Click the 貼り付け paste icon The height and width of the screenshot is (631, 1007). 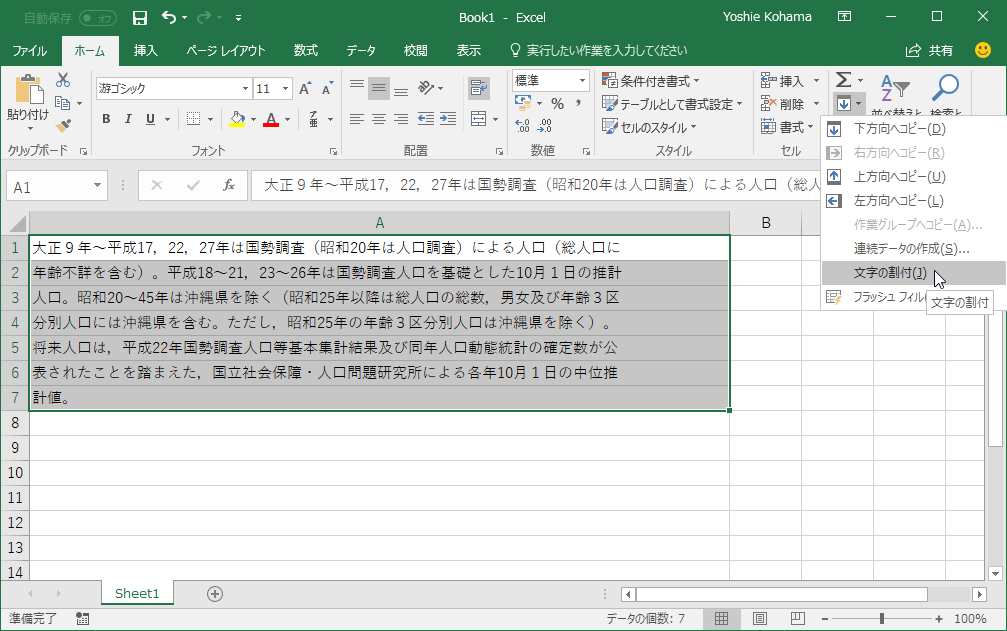[29, 90]
